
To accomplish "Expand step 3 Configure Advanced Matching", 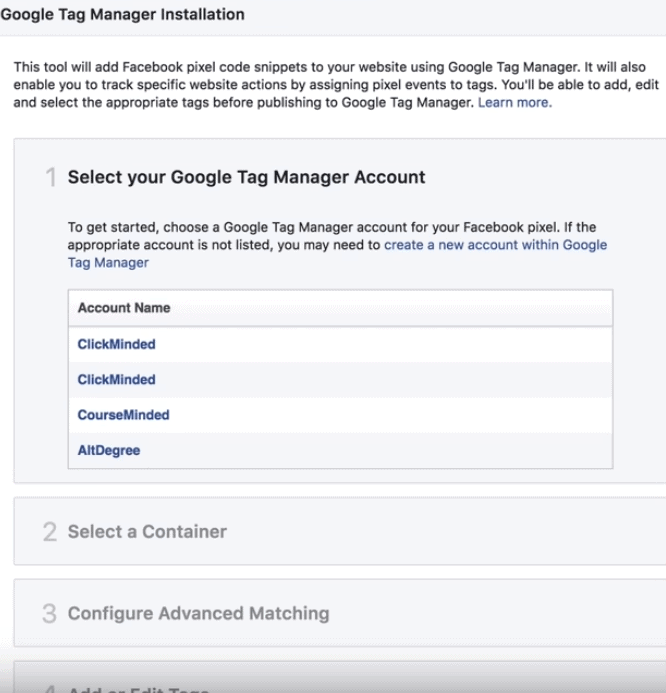I will pos(339,613).
